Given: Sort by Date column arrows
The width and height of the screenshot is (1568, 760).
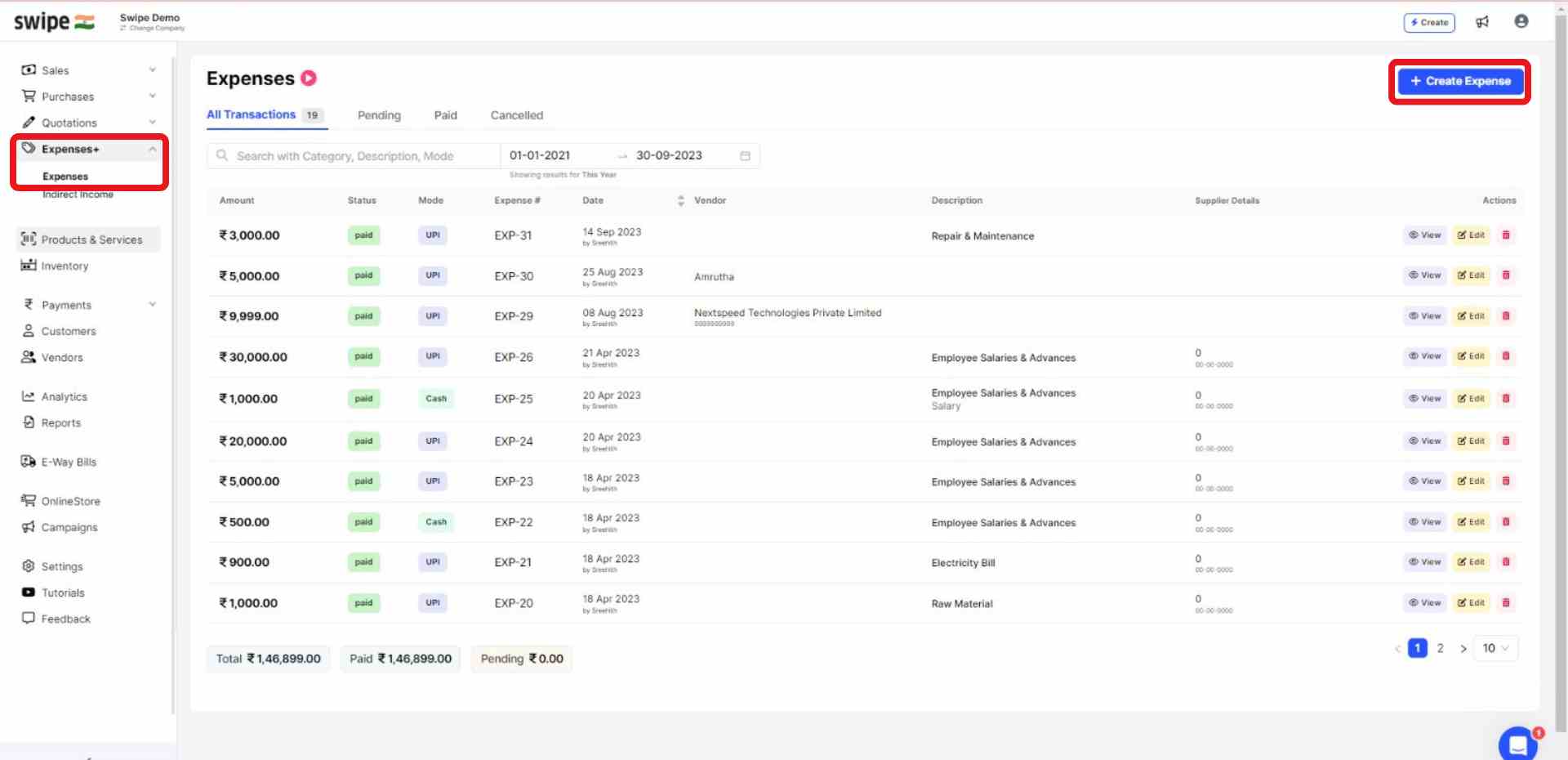Looking at the screenshot, I should click(681, 200).
